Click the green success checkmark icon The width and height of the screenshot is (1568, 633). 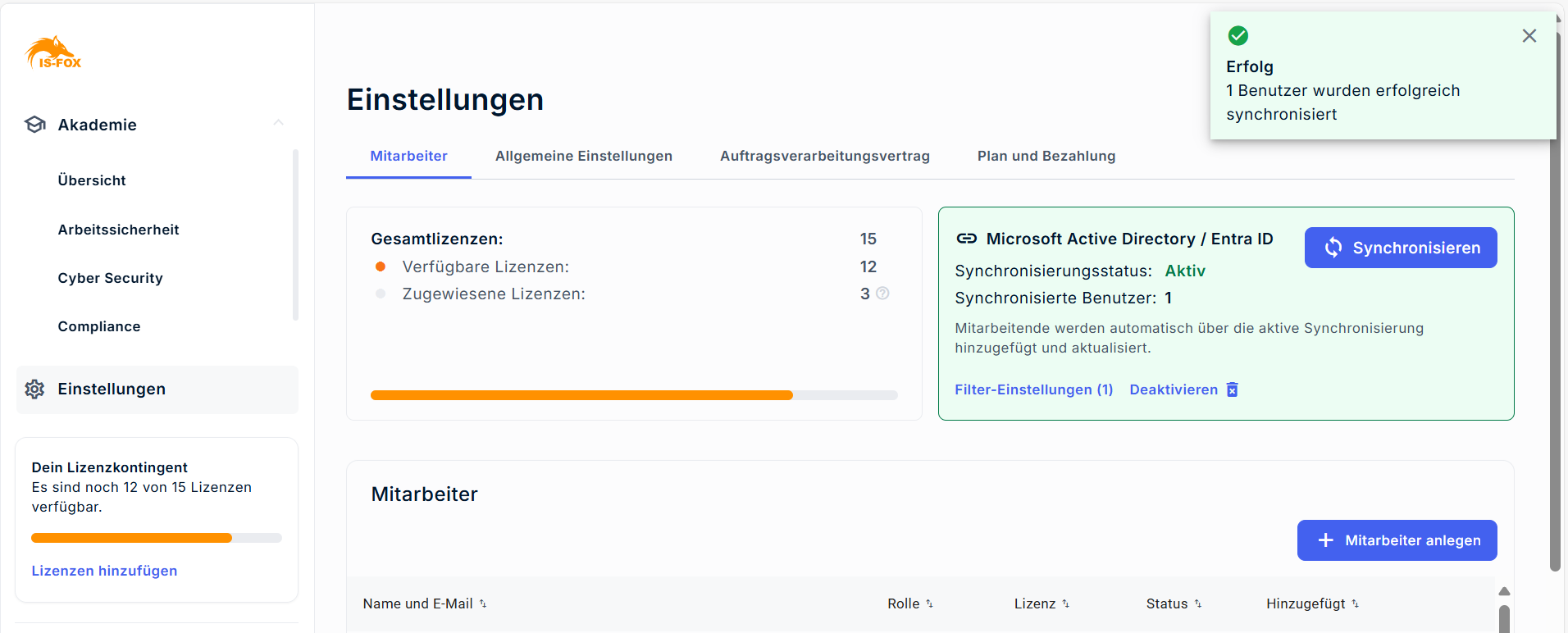tap(1238, 36)
